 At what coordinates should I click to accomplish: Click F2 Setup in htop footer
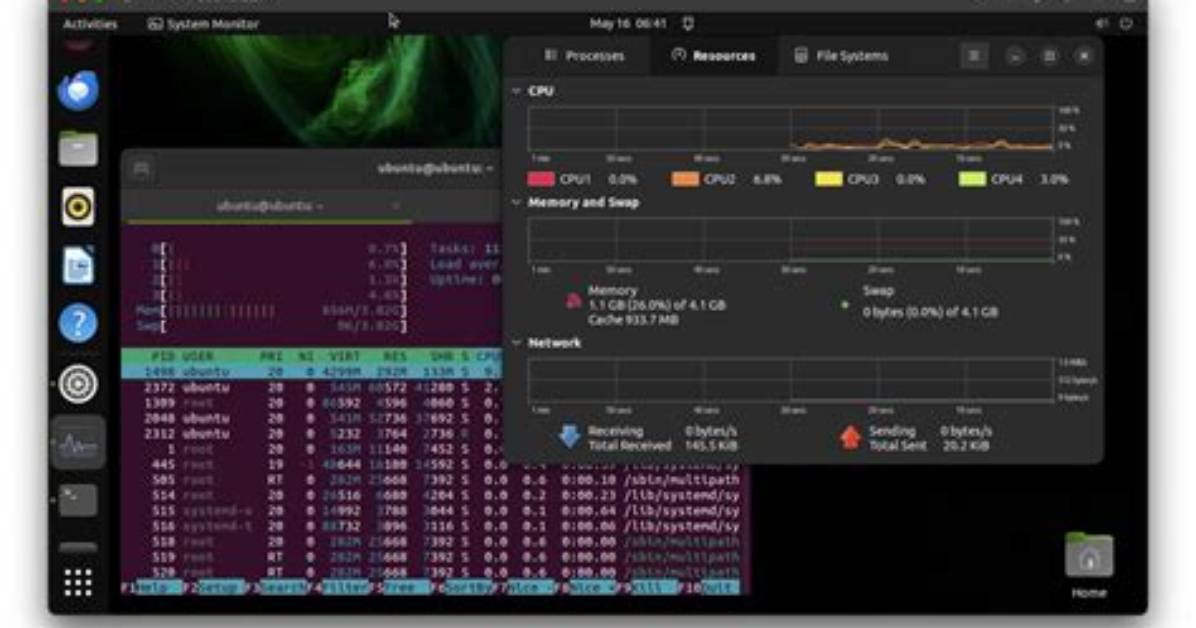click(214, 588)
